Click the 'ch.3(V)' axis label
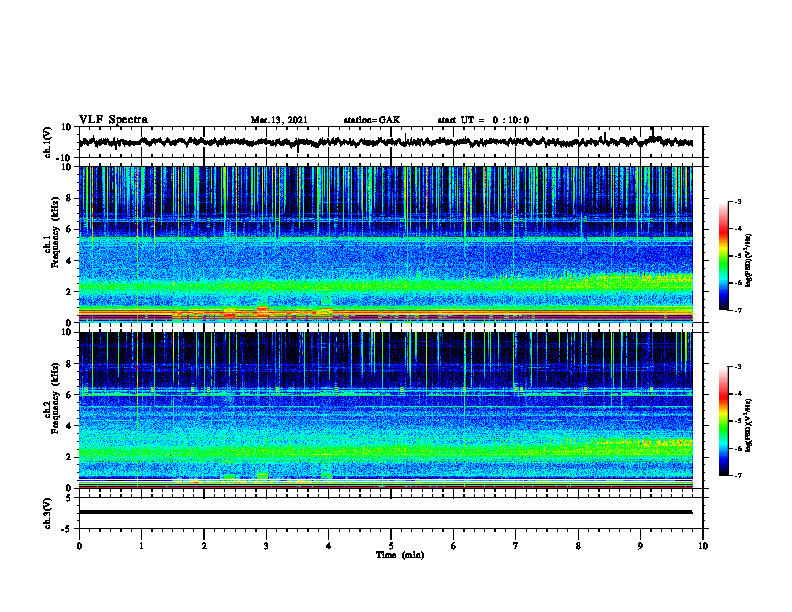This screenshot has width=792, height=612. click(x=48, y=513)
